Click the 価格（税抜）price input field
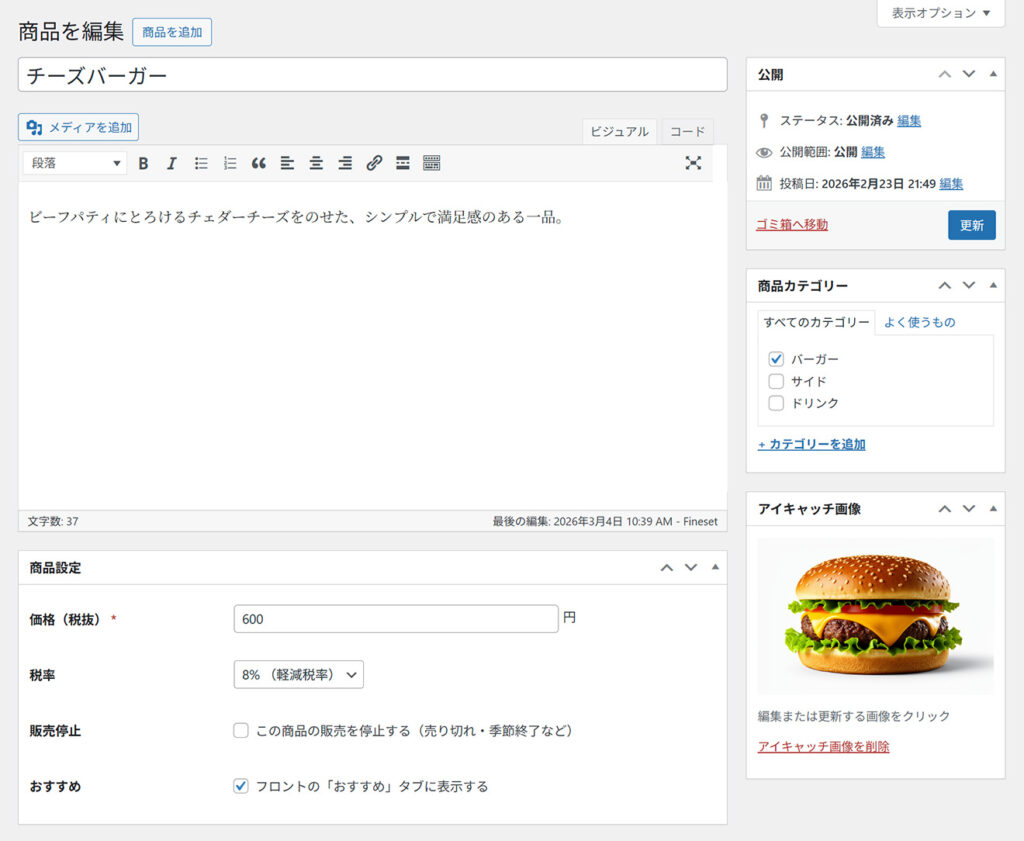This screenshot has width=1024, height=841. click(395, 619)
